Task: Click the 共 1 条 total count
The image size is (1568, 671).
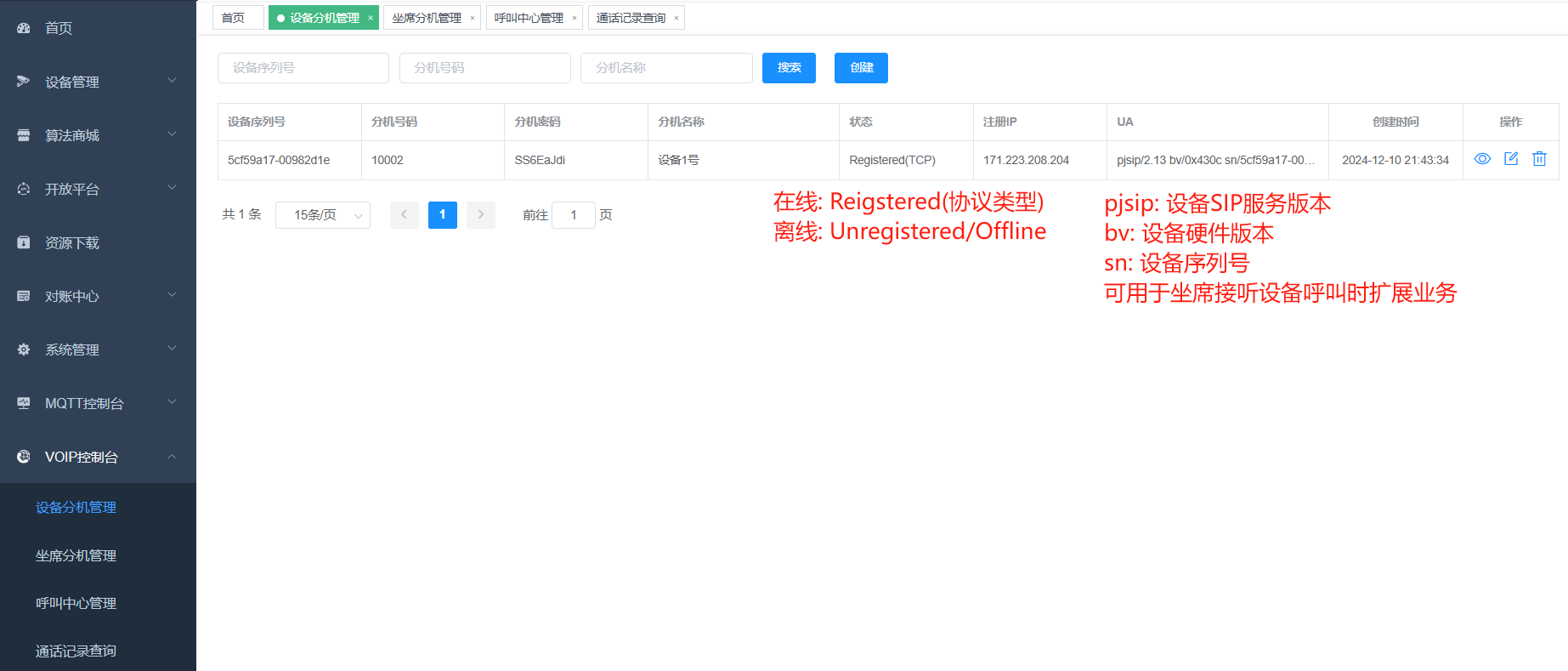Action: [x=241, y=214]
